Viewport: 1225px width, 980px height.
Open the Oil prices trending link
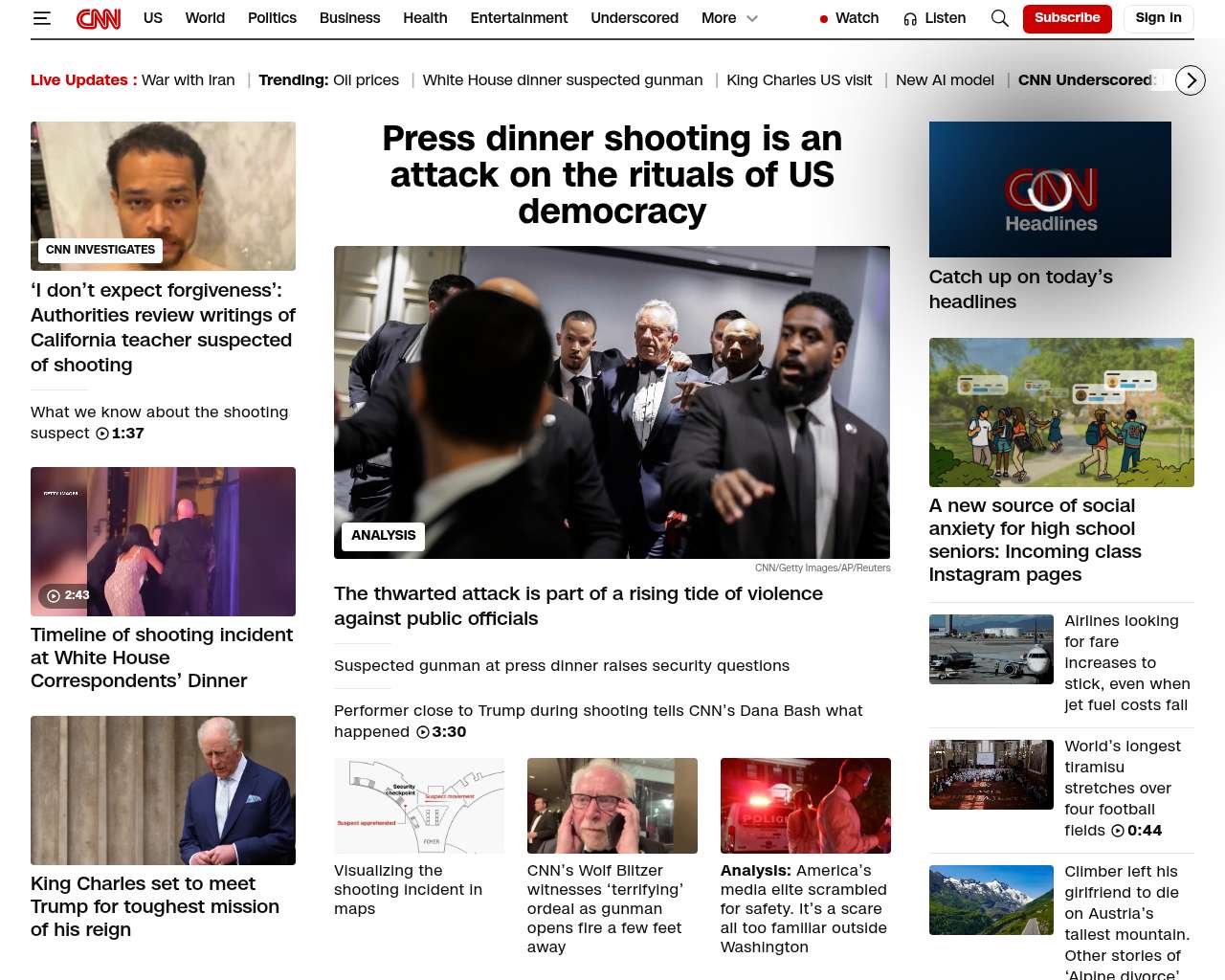(366, 80)
